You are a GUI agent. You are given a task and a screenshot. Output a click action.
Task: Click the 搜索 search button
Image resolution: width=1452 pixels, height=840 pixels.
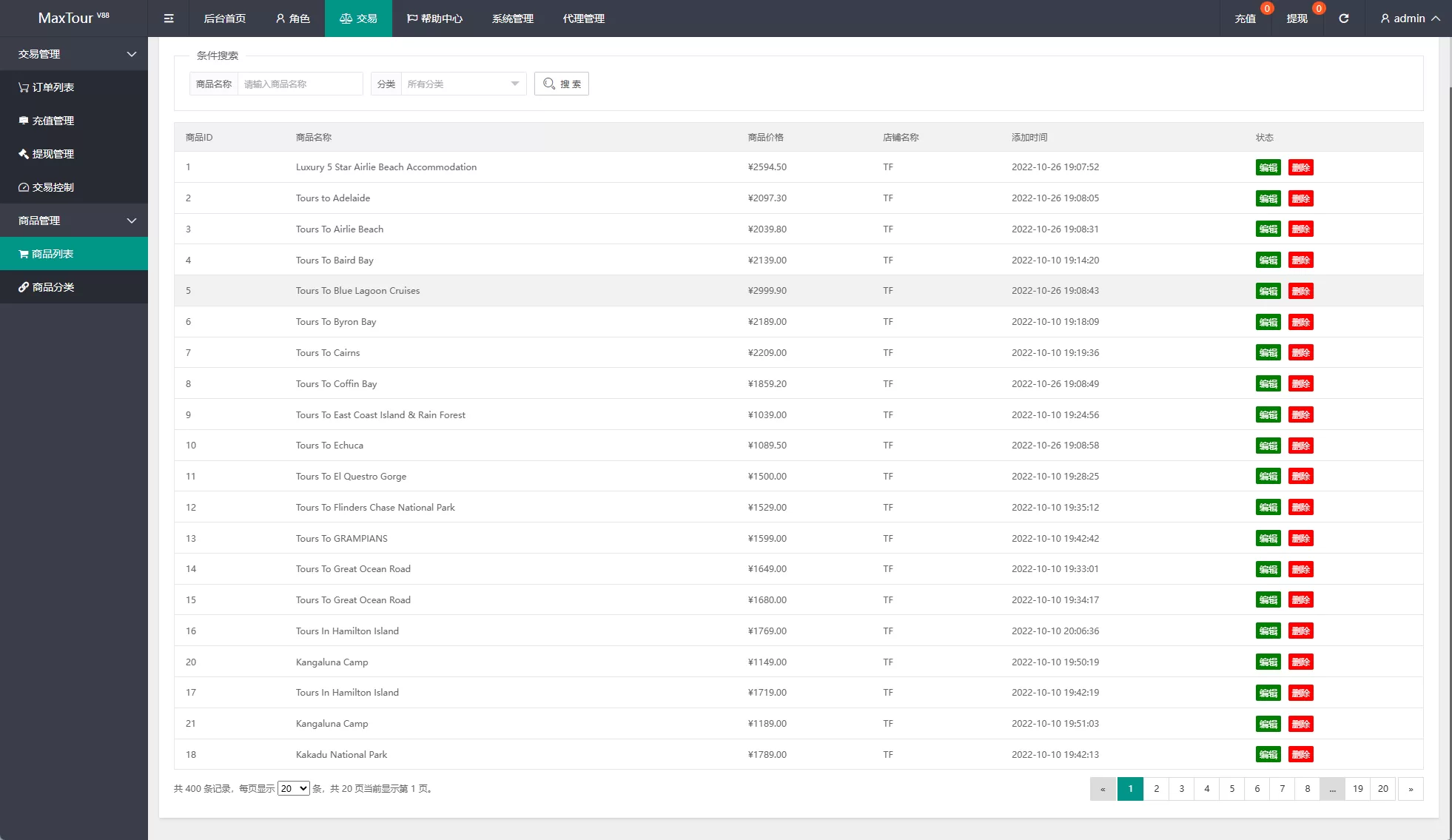pyautogui.click(x=561, y=84)
